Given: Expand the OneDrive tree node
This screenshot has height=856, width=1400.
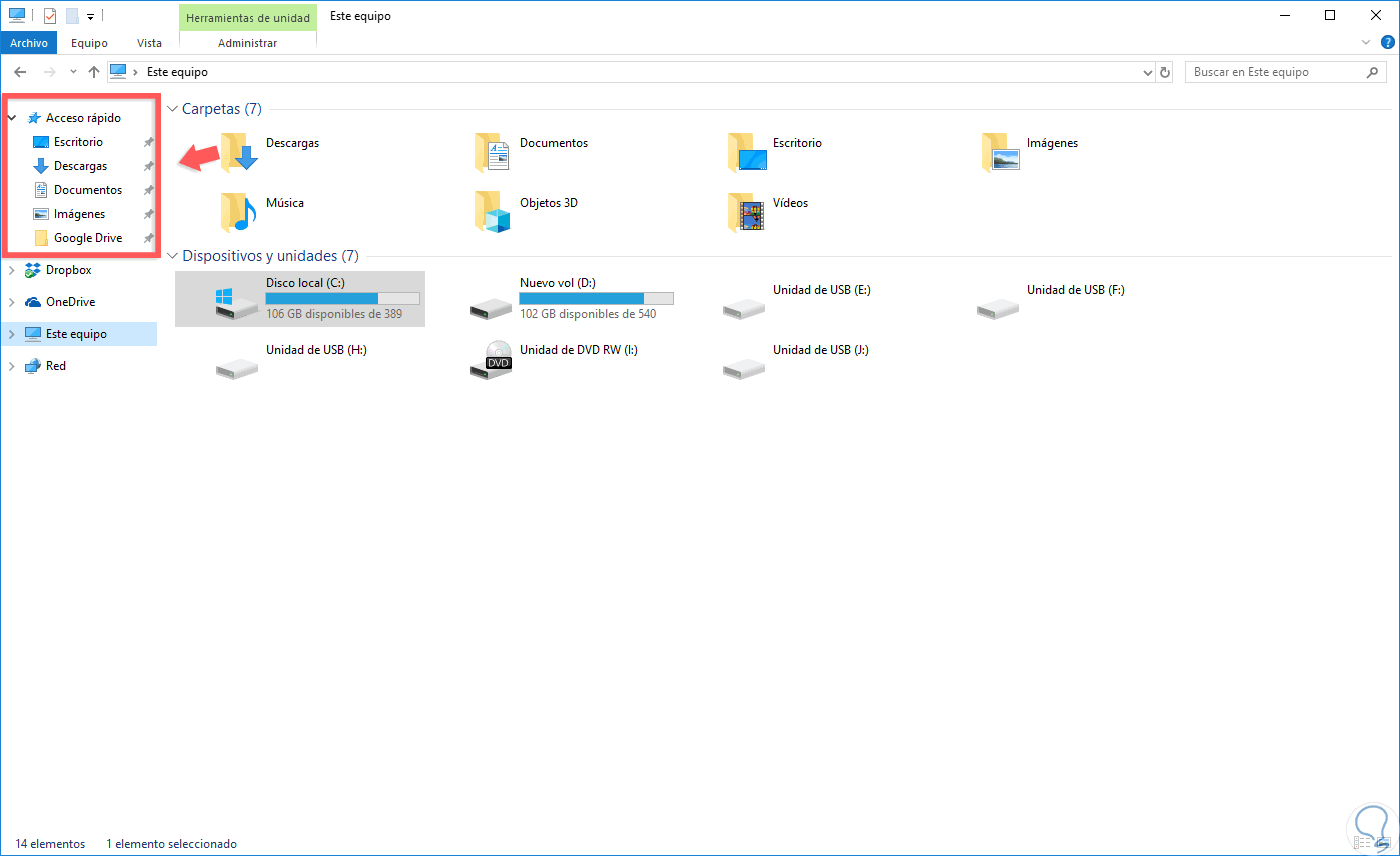Looking at the screenshot, I should 12,302.
